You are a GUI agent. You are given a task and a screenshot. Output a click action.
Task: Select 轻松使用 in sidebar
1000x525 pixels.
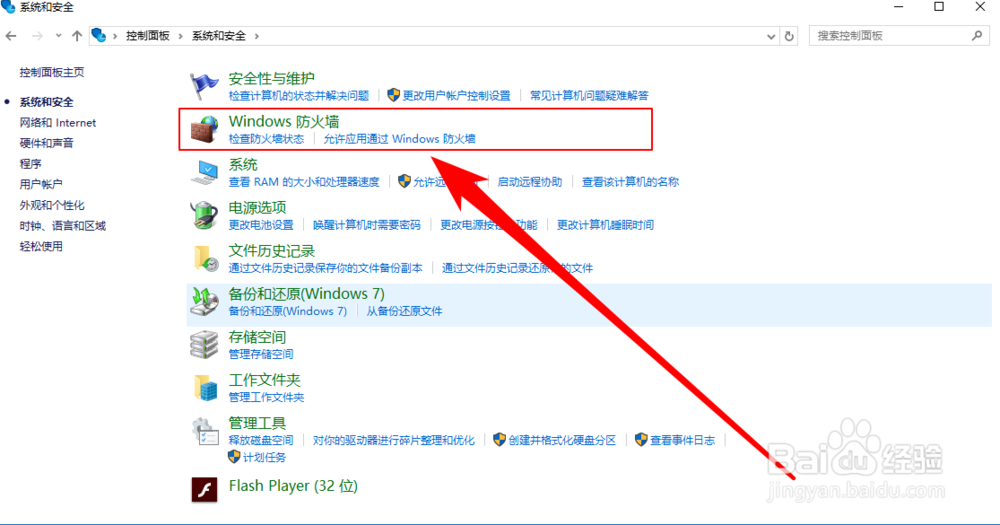pos(41,246)
